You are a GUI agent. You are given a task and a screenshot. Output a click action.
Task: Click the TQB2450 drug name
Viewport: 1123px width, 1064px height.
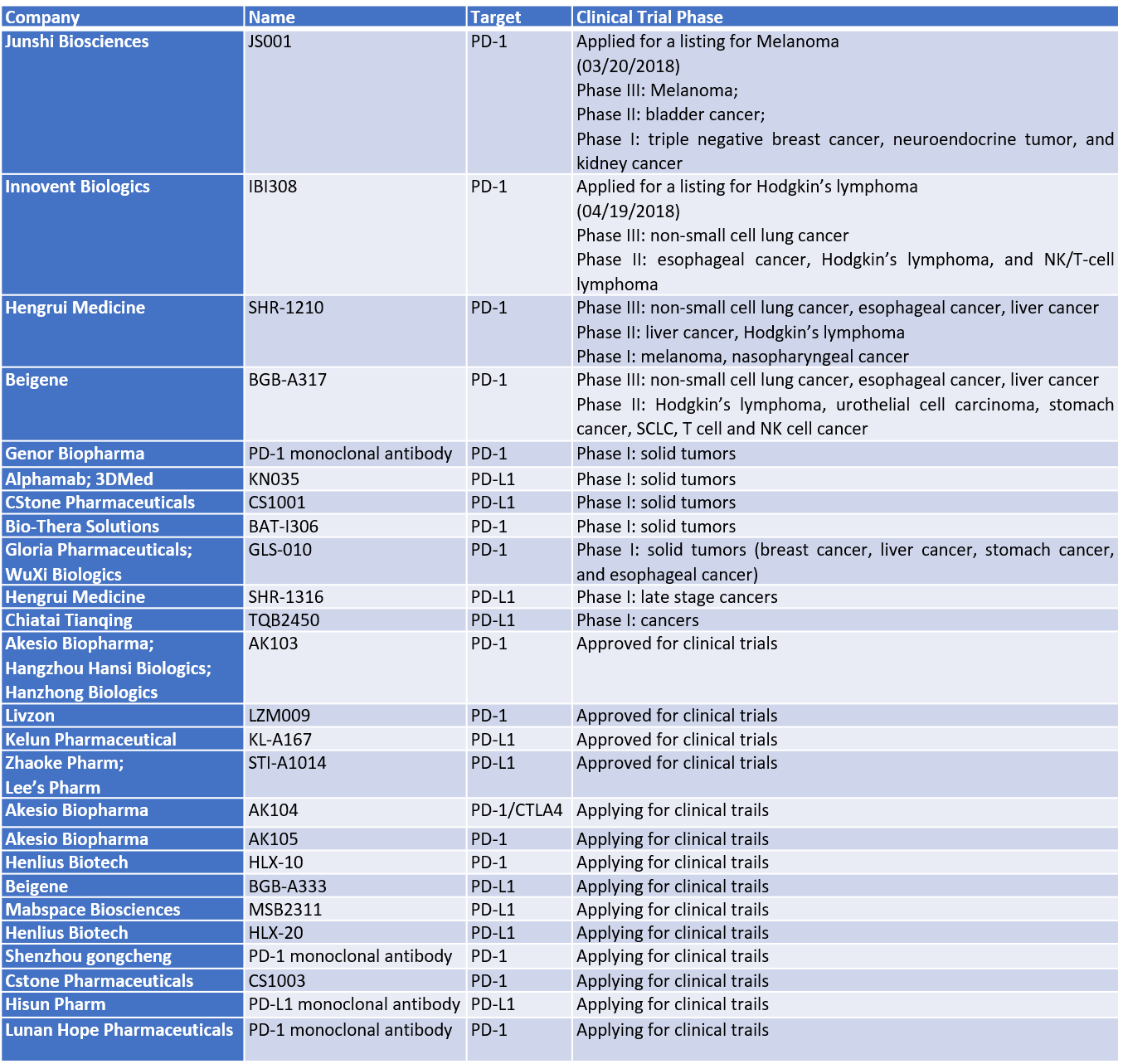pos(284,620)
